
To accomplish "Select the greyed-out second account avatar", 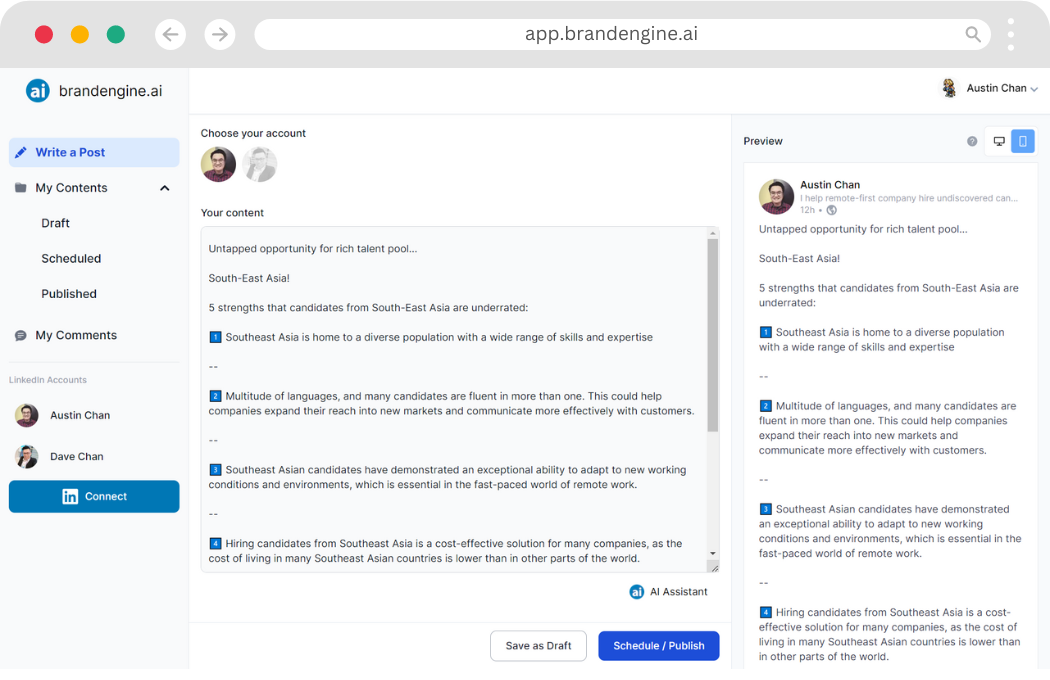I will (259, 165).
